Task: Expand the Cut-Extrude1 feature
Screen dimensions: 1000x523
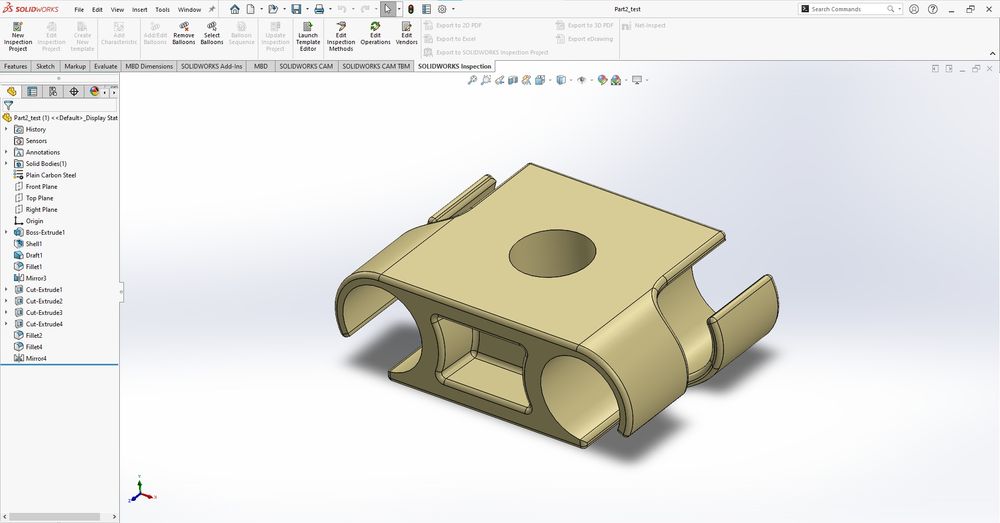Action: (x=6, y=290)
